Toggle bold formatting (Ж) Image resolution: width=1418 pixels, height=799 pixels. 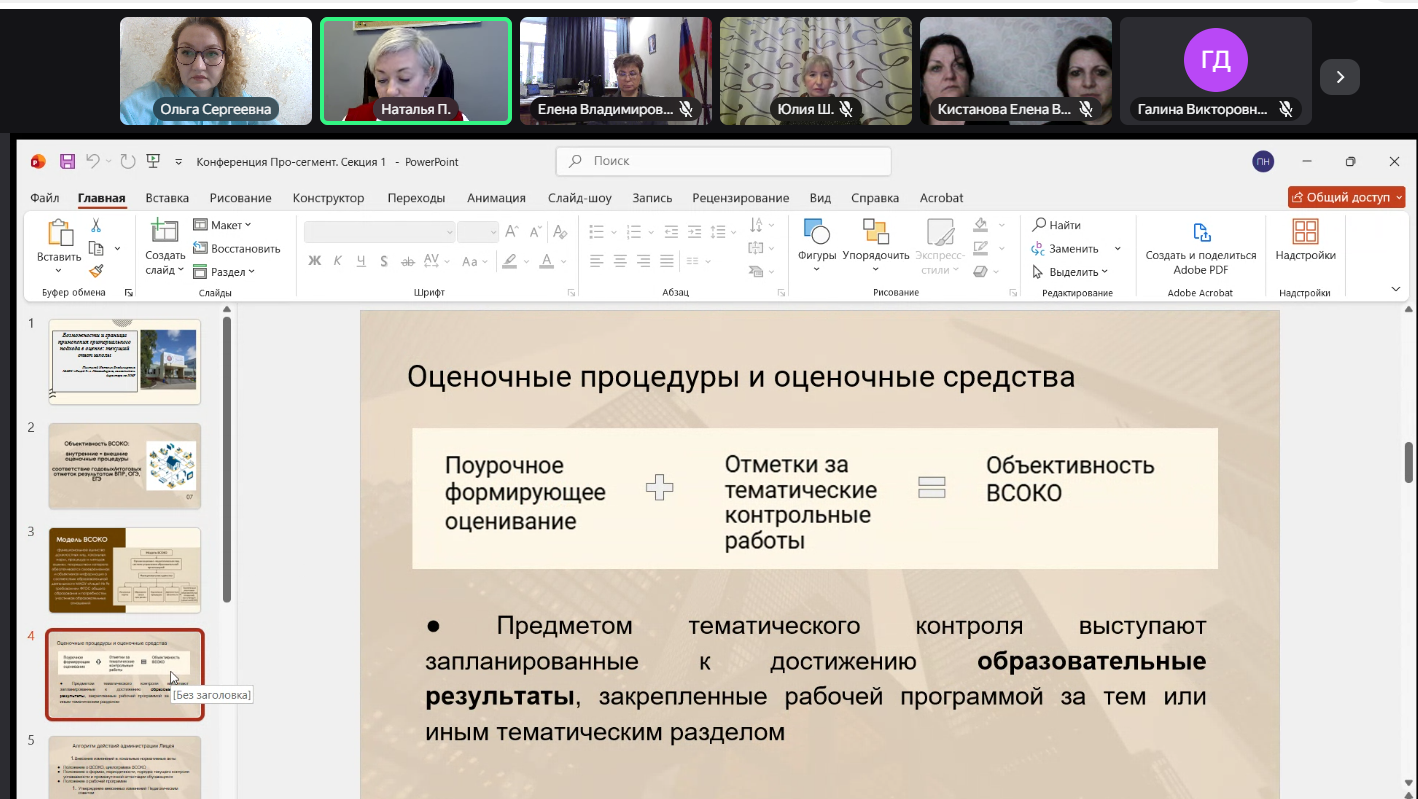pyautogui.click(x=314, y=261)
